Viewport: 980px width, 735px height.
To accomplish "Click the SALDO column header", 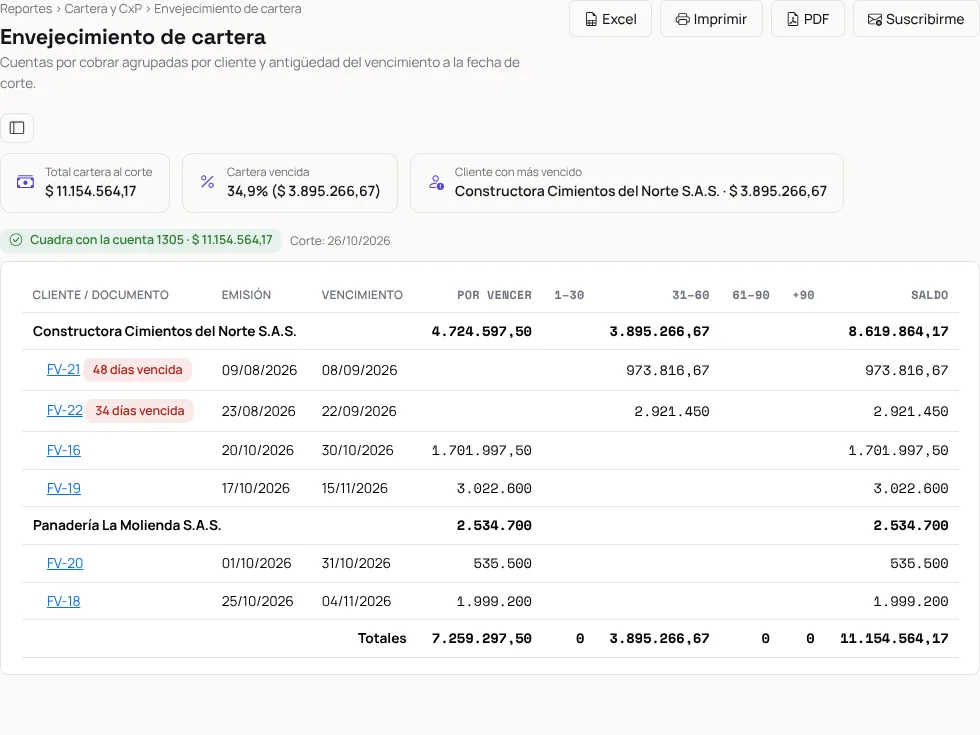I will click(929, 295).
